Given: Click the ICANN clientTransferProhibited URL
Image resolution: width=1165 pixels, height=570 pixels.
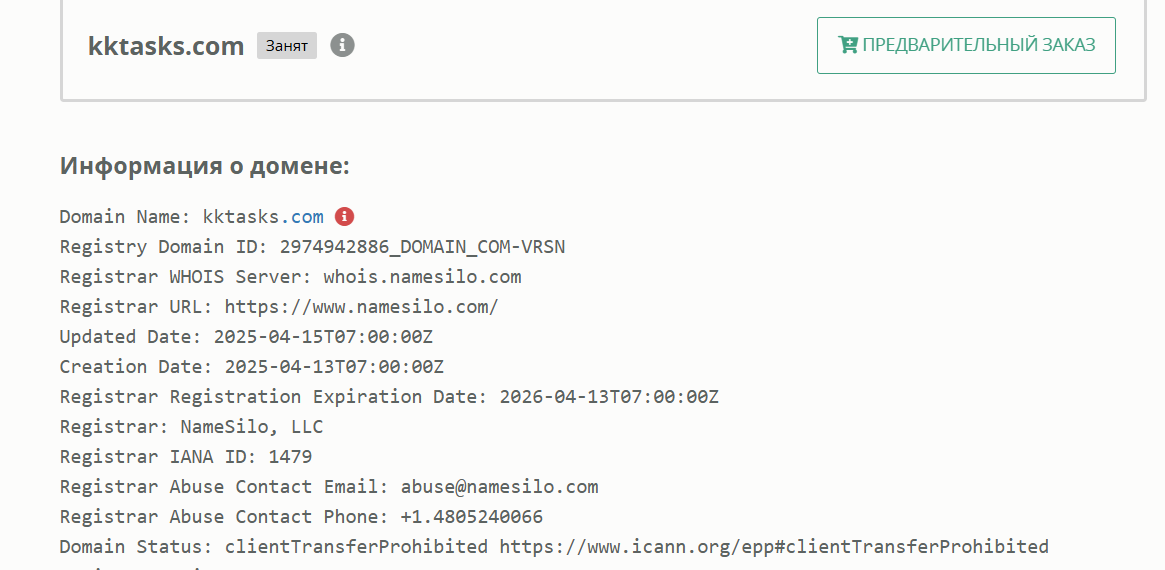Looking at the screenshot, I should pyautogui.click(x=773, y=547).
